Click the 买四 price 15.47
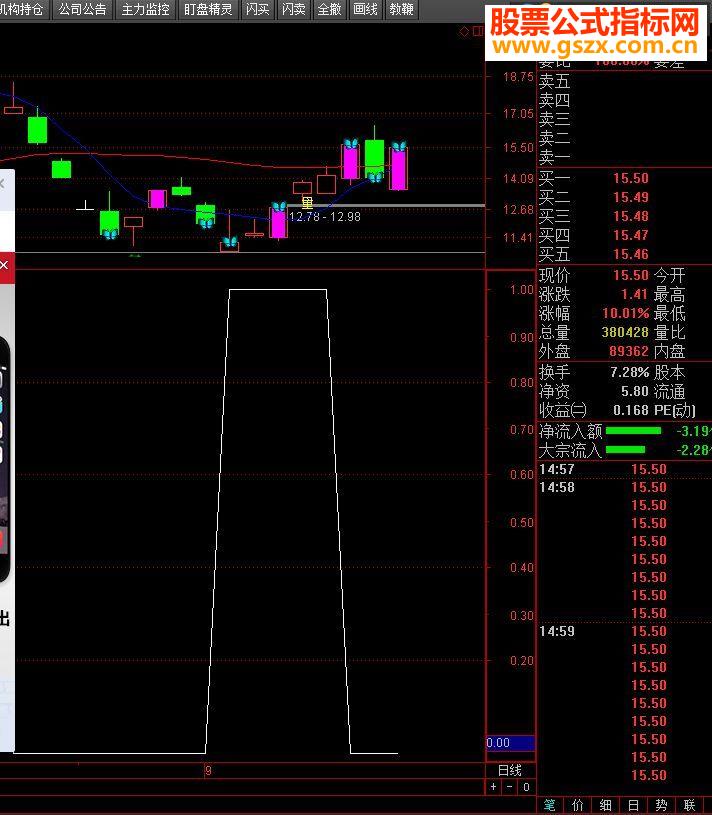 (x=631, y=235)
